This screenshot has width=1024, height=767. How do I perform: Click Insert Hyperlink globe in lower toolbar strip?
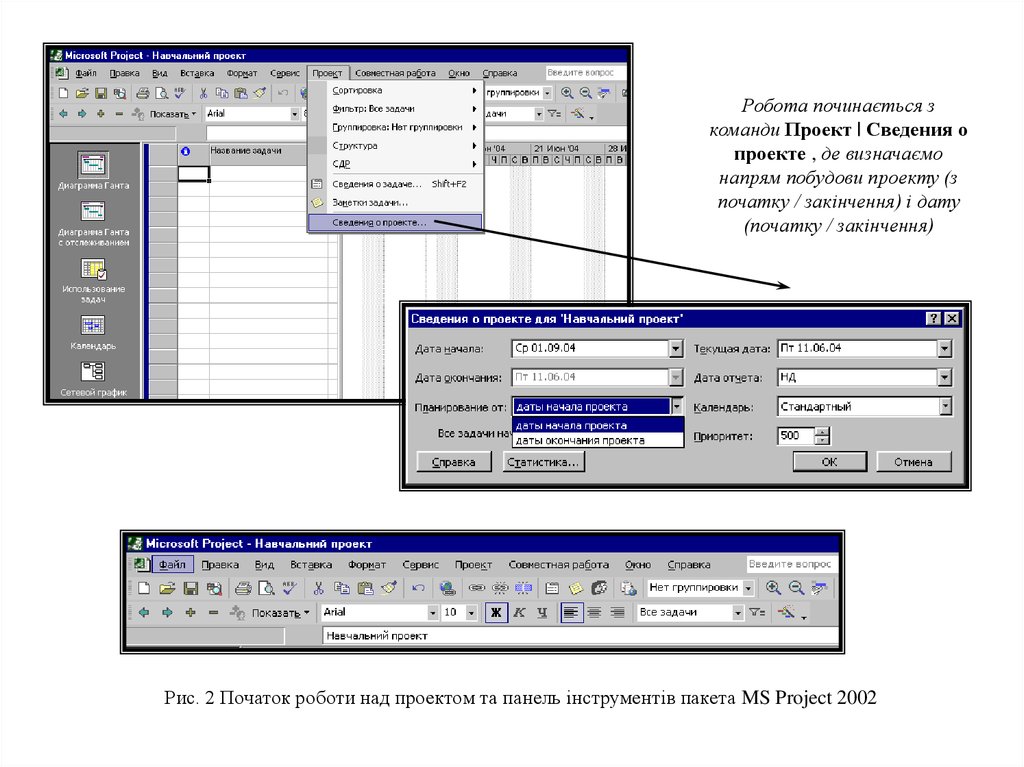coord(447,588)
